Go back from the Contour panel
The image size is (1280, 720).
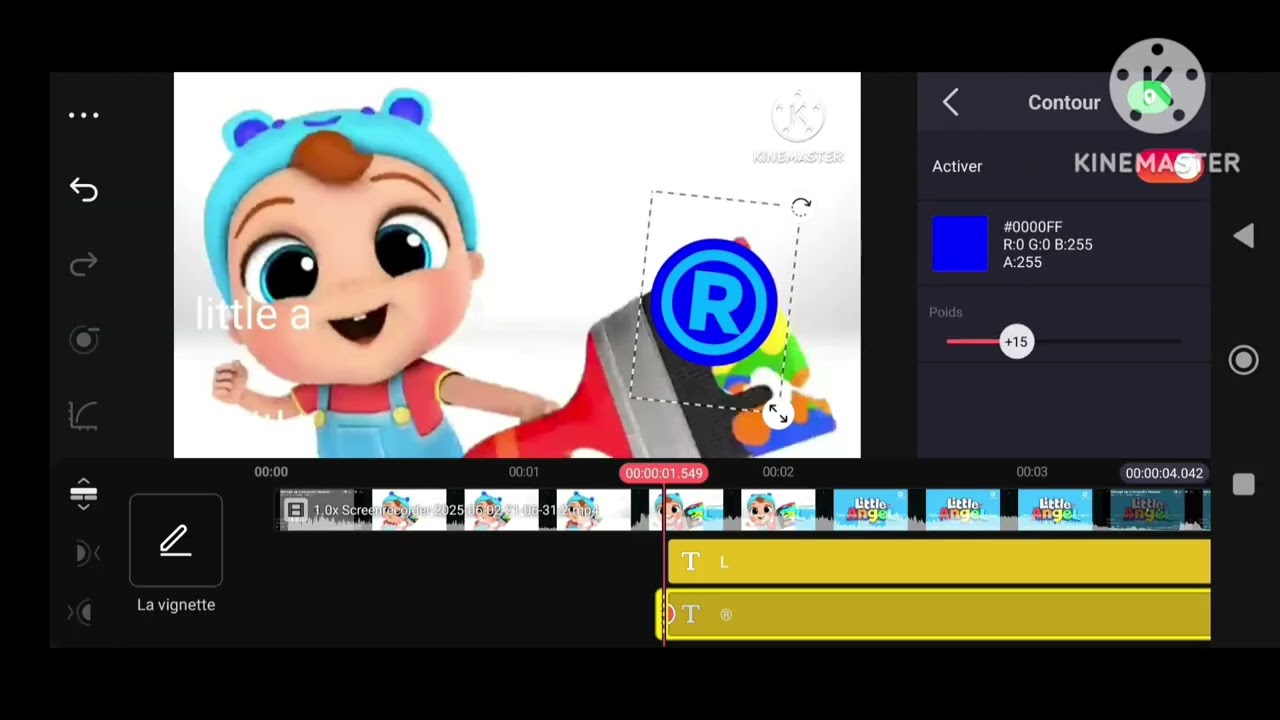[x=950, y=102]
